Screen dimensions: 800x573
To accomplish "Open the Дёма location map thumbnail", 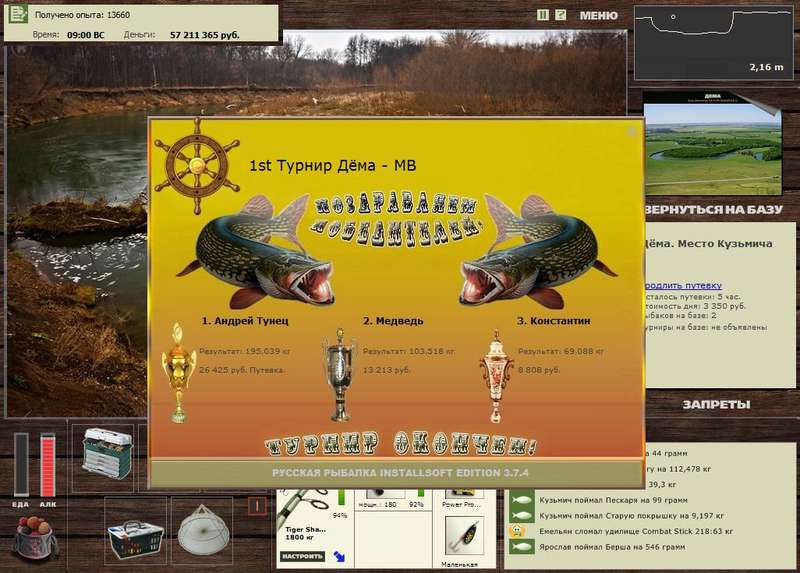I will 712,144.
